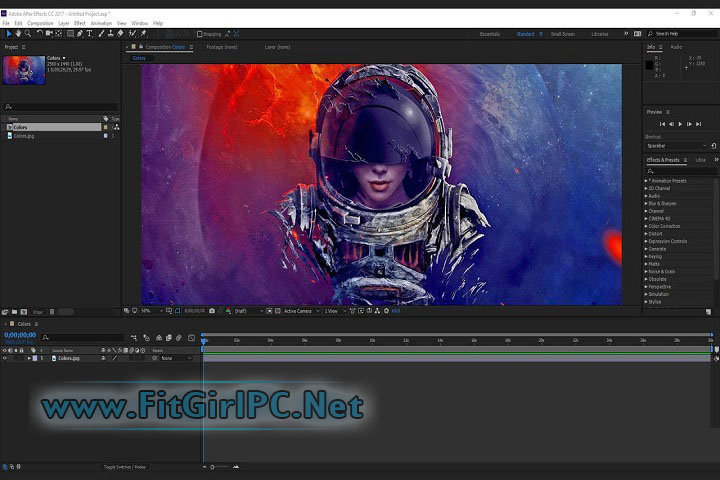Viewport: 720px width, 480px height.
Task: Switch to the Audio panel tab
Action: click(676, 47)
